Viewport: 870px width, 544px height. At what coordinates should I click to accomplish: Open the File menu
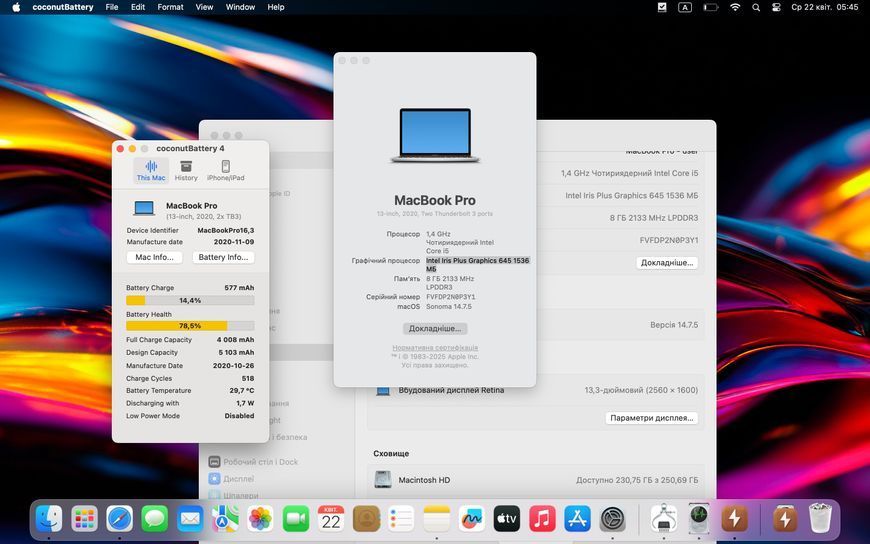click(x=112, y=7)
